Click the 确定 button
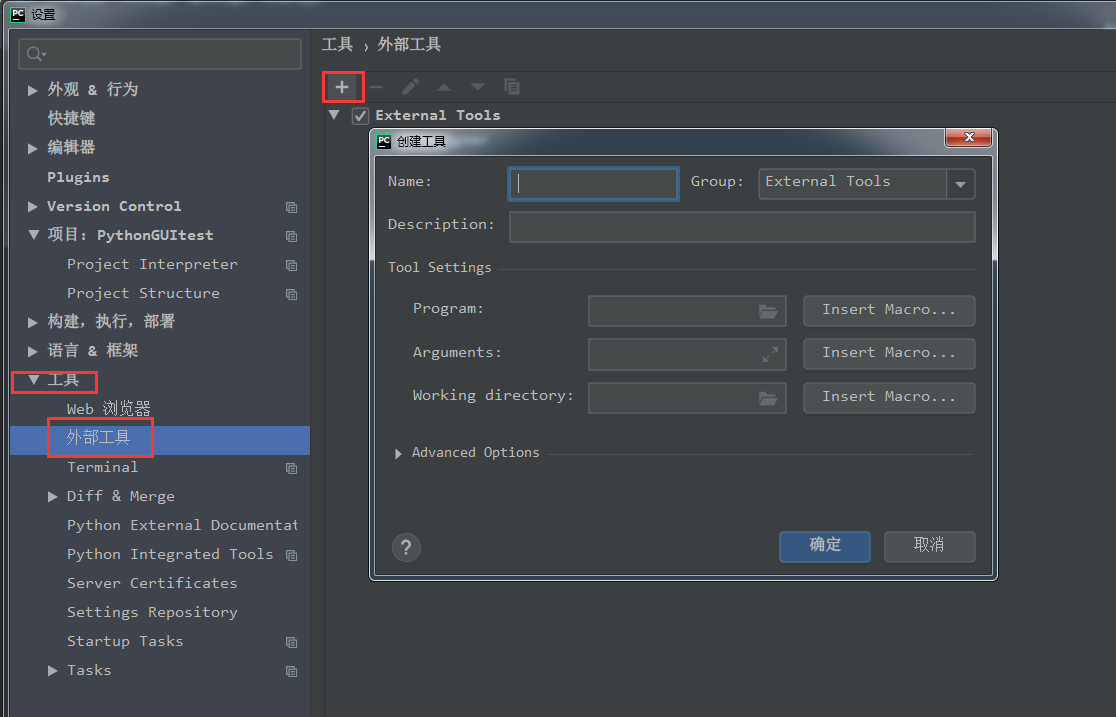This screenshot has width=1116, height=717. click(x=825, y=546)
